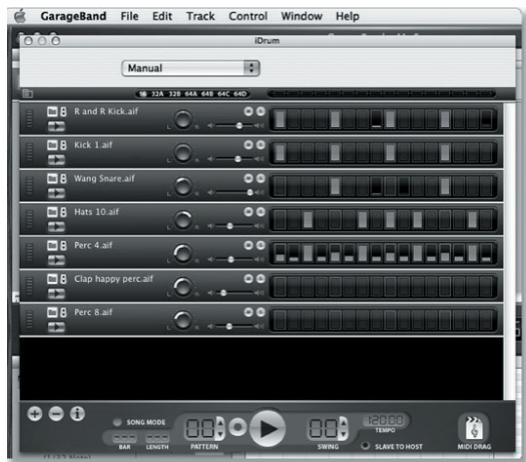Open the Edit menu

[x=162, y=16]
